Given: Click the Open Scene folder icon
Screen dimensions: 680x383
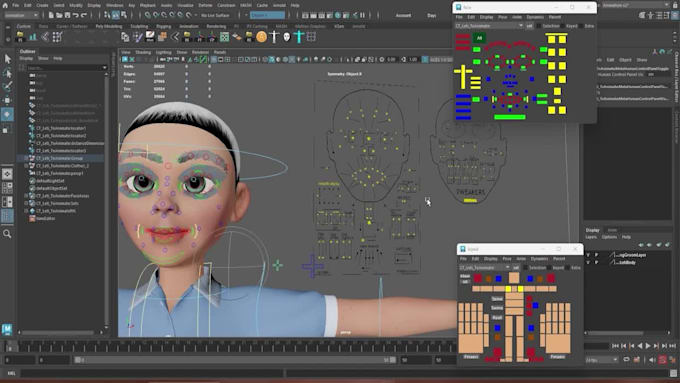Looking at the screenshot, I should tap(59, 15).
